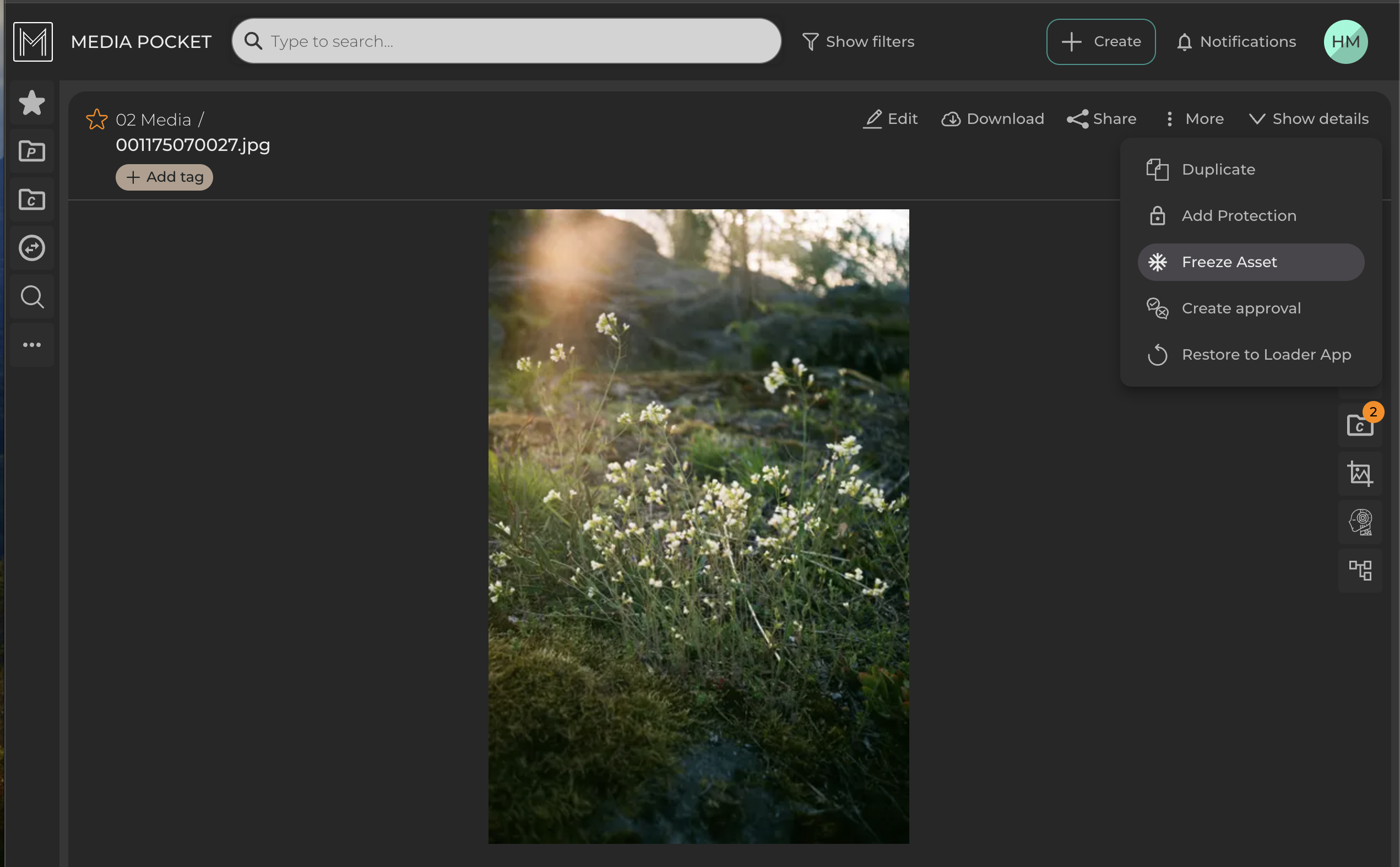Open the More options dropdown
The width and height of the screenshot is (1400, 867).
point(1195,118)
